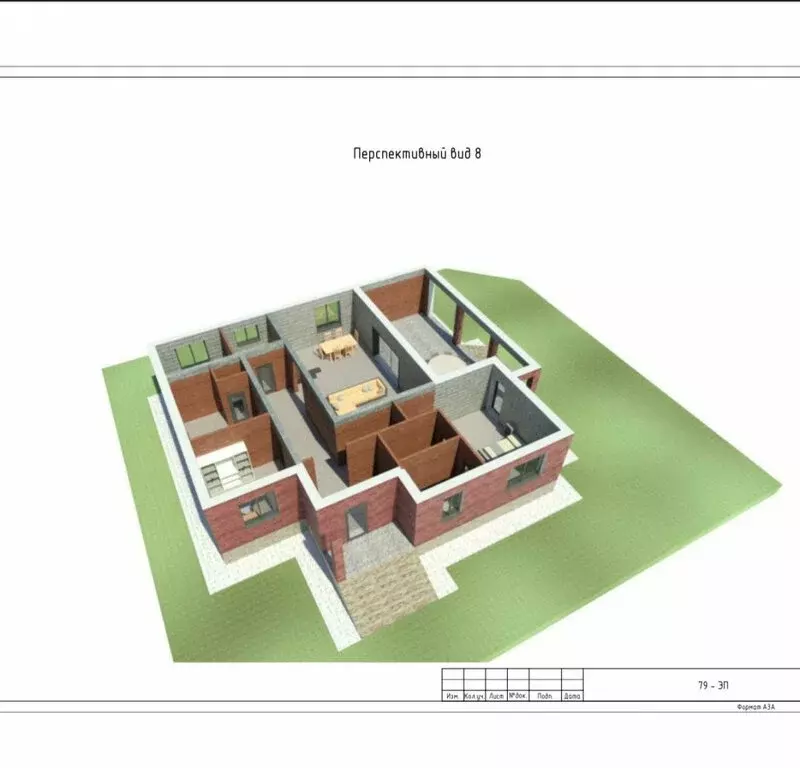The image size is (800, 768).
Task: Select the window left of entrance
Action: (259, 507)
